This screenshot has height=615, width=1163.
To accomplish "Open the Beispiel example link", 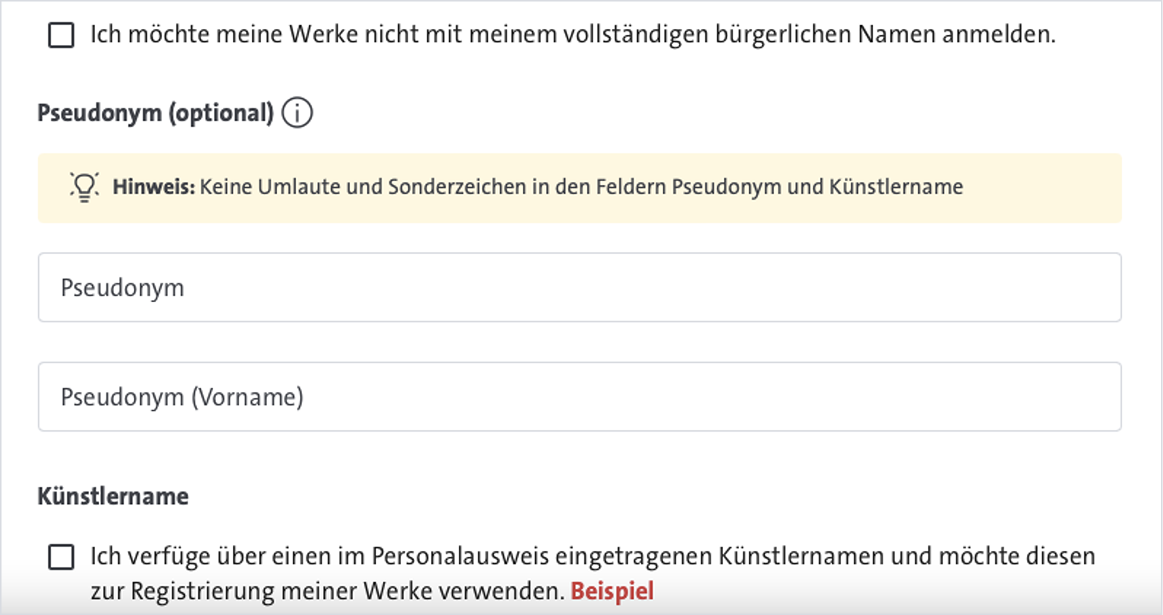I will point(613,590).
